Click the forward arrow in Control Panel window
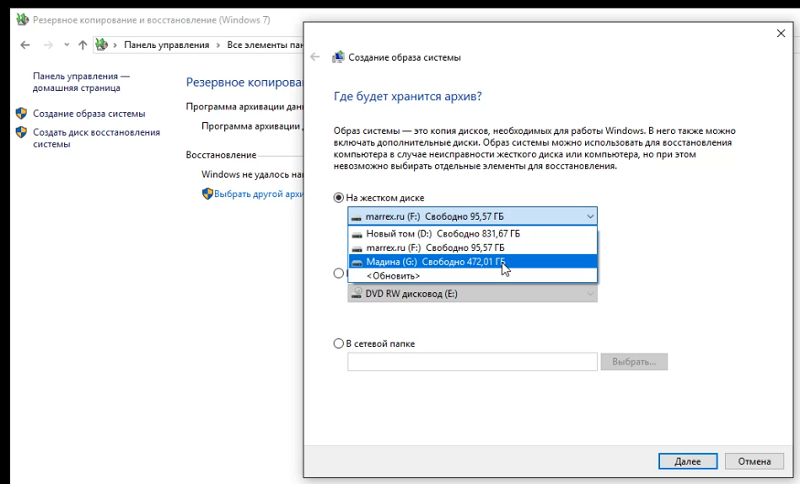Image resolution: width=800 pixels, height=484 pixels. coord(48,45)
